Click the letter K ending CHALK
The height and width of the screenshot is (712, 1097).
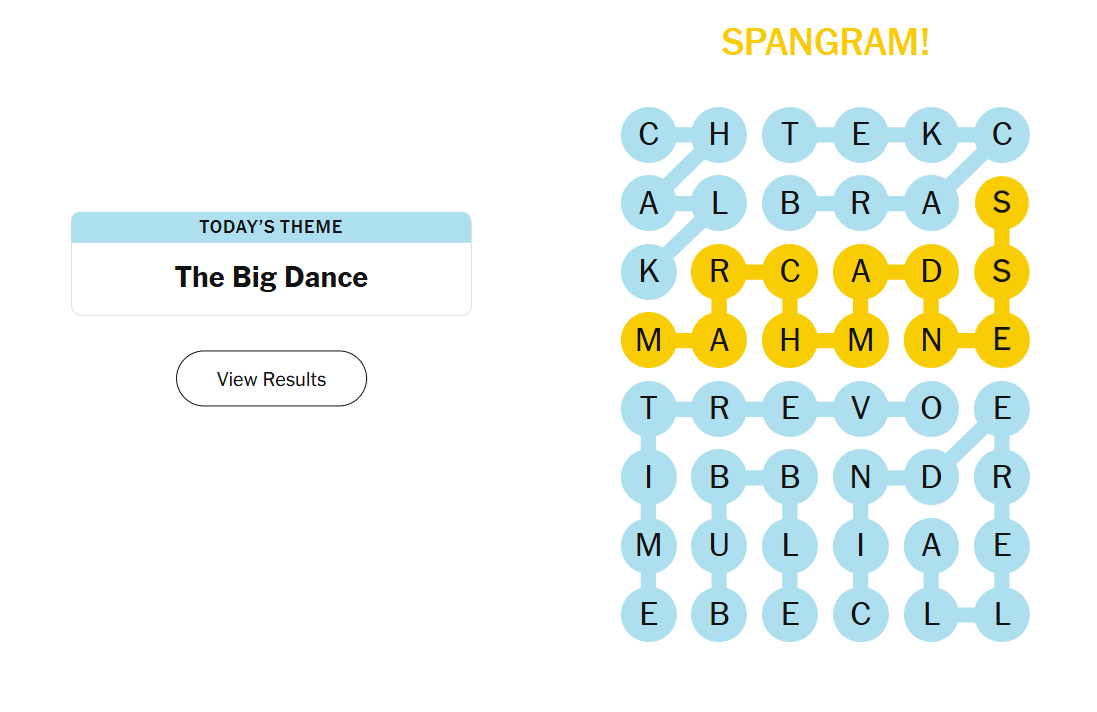coord(649,272)
